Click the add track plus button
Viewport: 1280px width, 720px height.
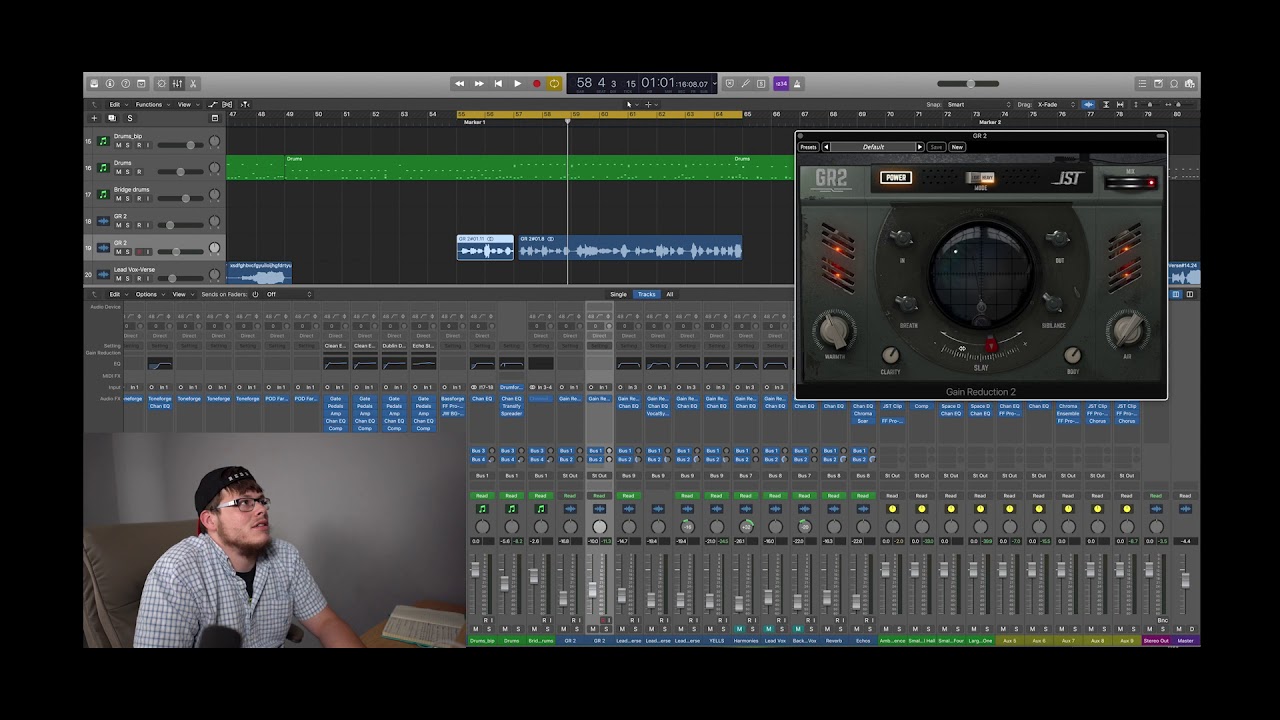point(95,118)
